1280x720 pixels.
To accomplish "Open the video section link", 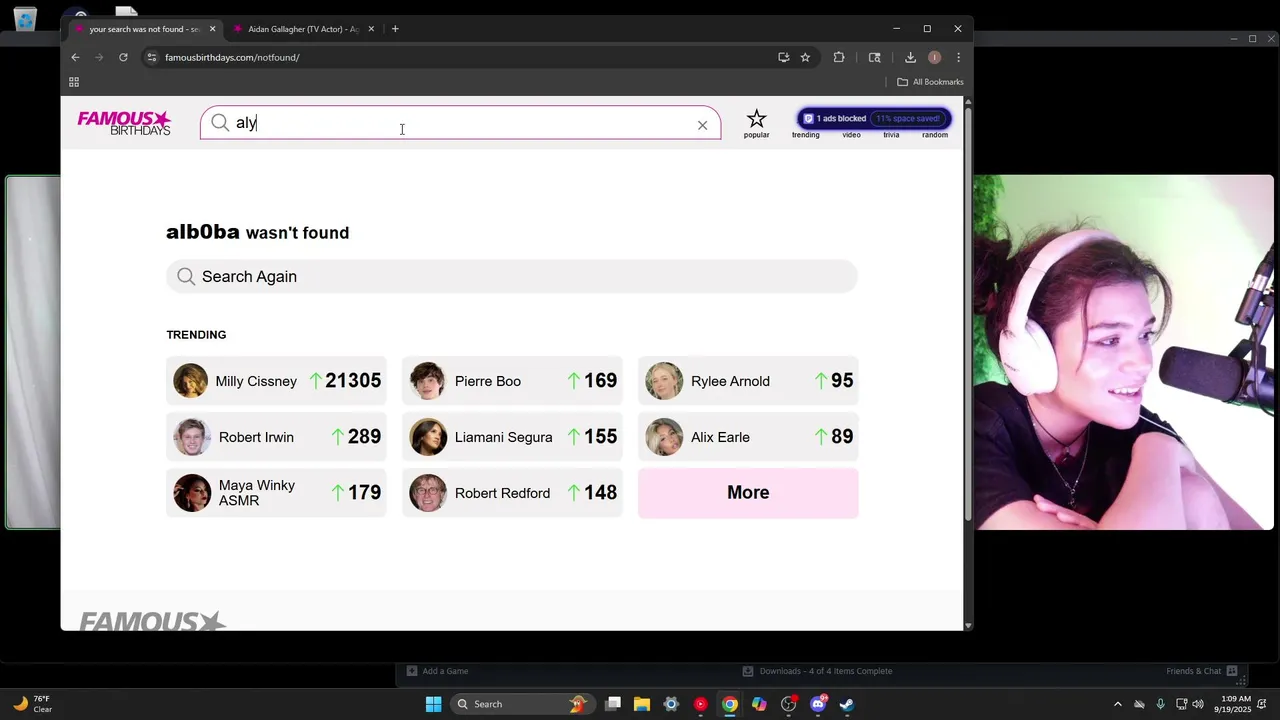I will [851, 135].
